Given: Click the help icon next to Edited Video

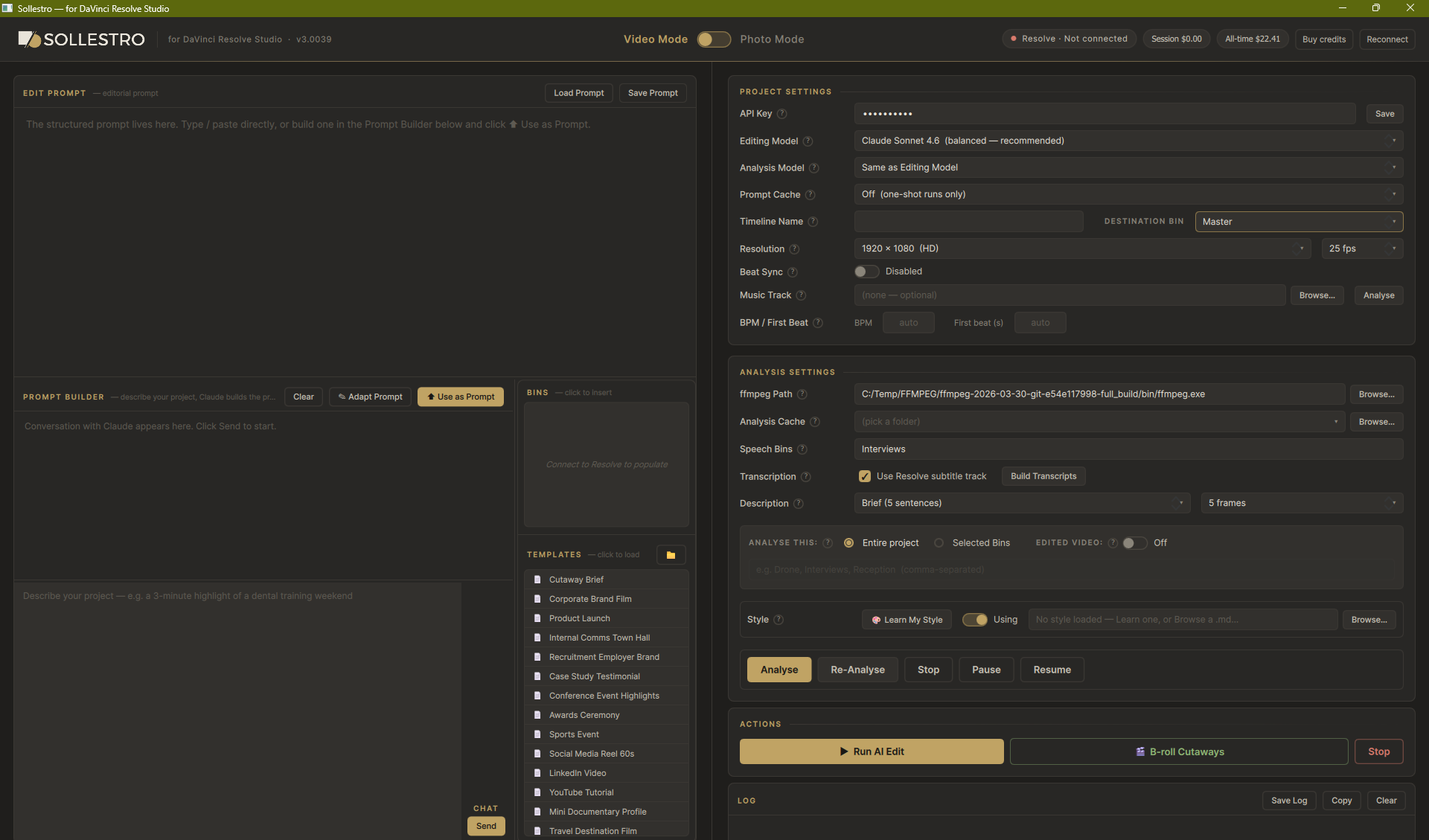Looking at the screenshot, I should point(1113,543).
